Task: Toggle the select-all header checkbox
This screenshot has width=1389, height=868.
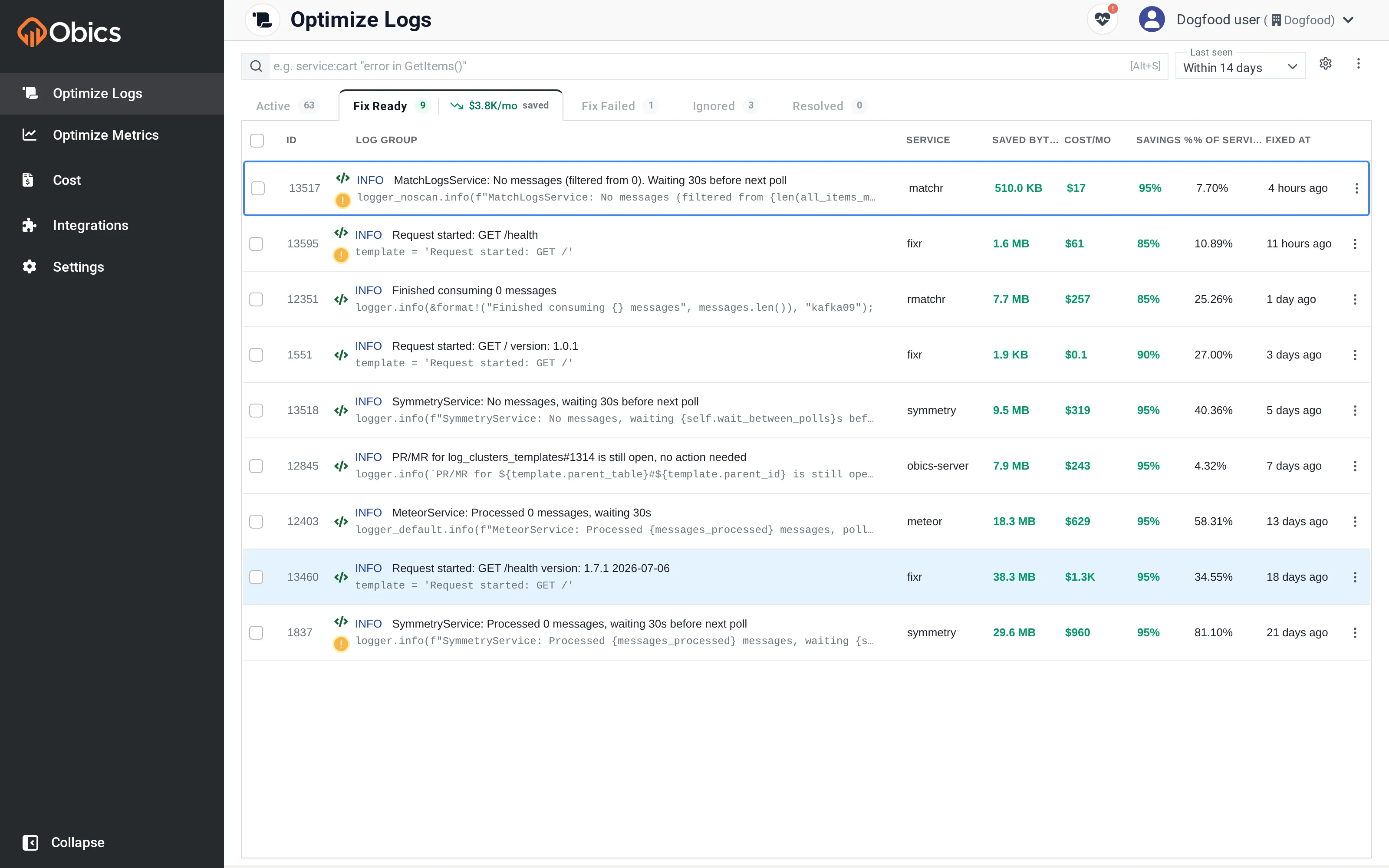Action: point(257,140)
